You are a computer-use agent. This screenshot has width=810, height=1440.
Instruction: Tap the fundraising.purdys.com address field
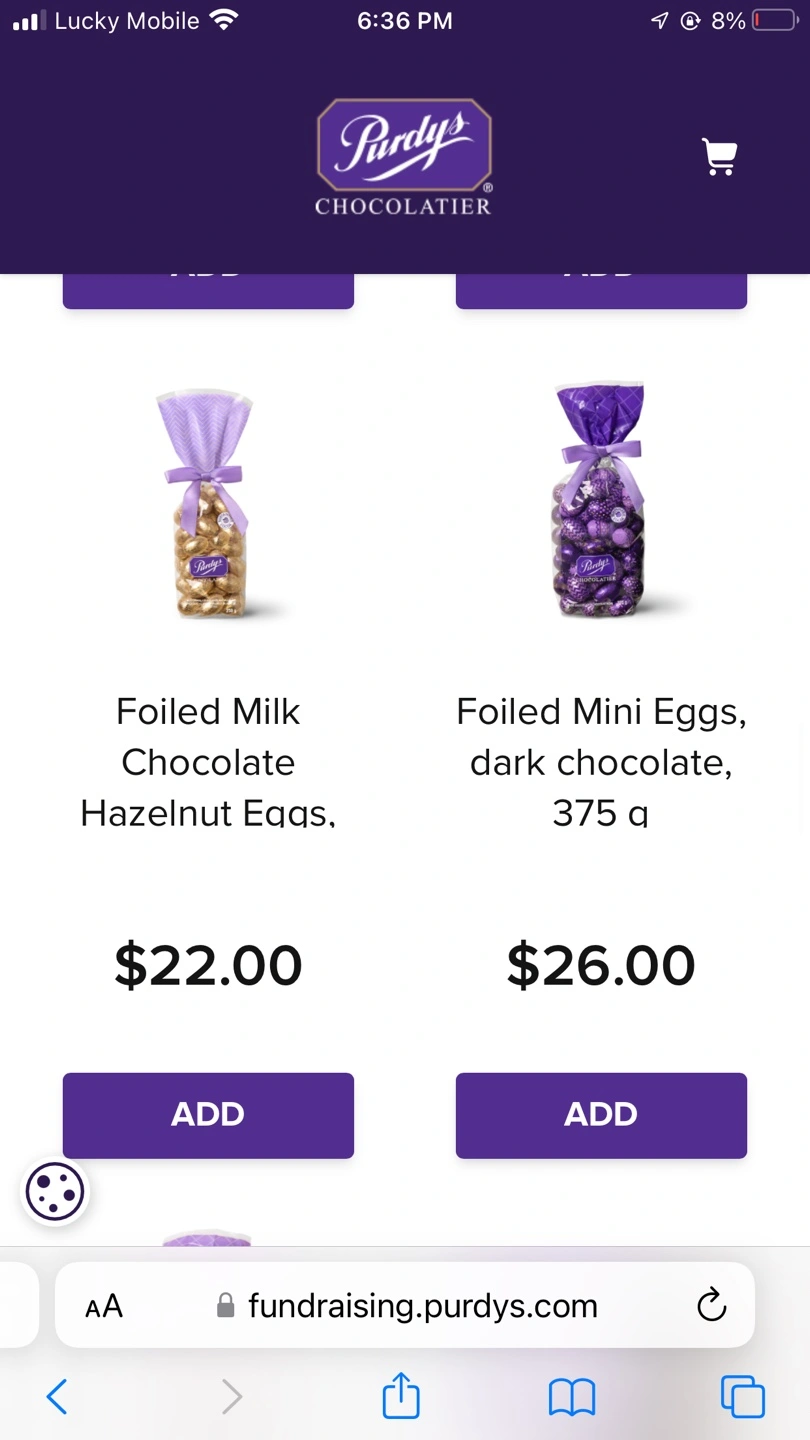(422, 1306)
